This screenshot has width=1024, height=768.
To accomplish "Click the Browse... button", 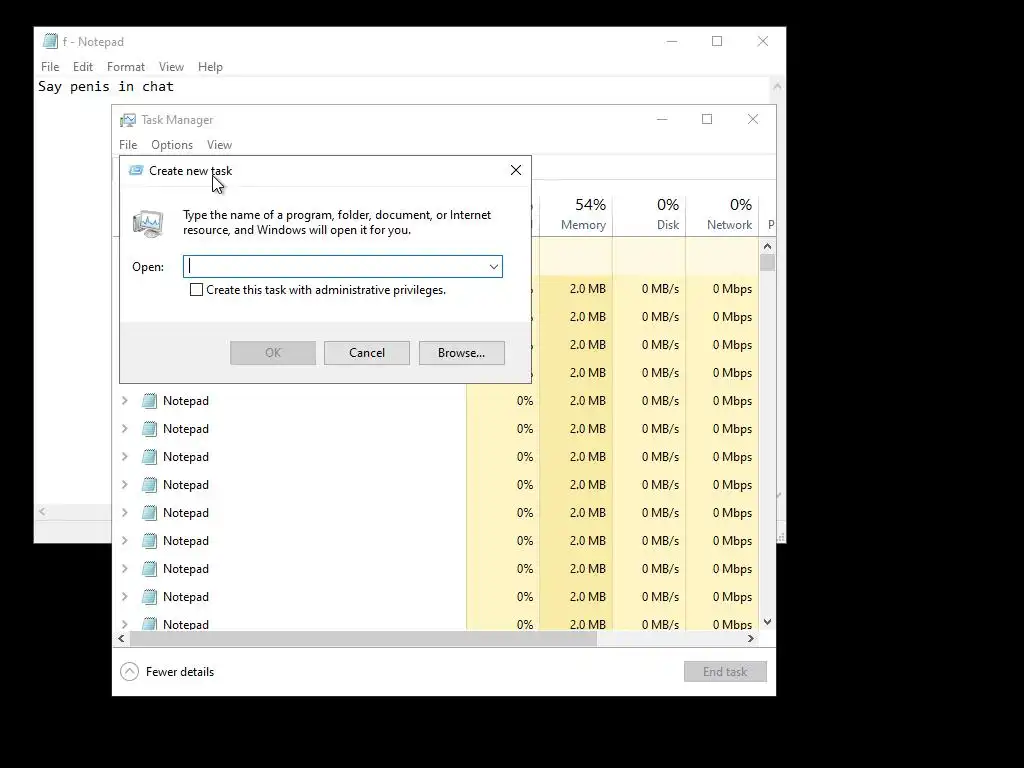I will pyautogui.click(x=462, y=353).
